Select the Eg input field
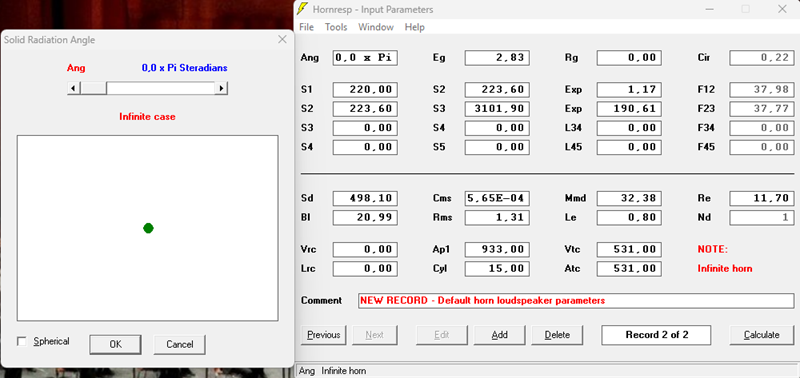The width and height of the screenshot is (800, 378). click(x=497, y=58)
